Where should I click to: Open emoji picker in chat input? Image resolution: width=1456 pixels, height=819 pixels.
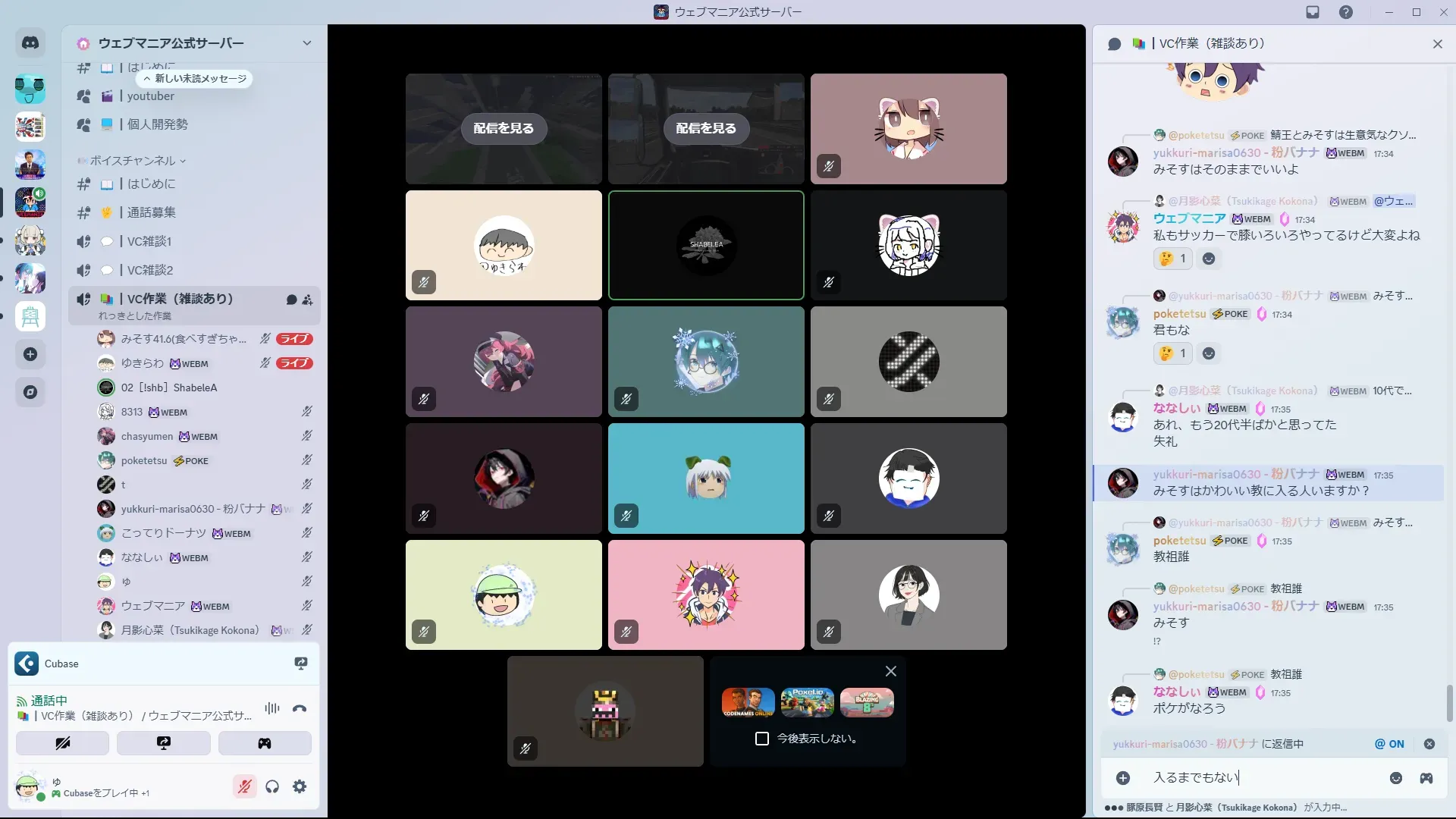[x=1395, y=778]
